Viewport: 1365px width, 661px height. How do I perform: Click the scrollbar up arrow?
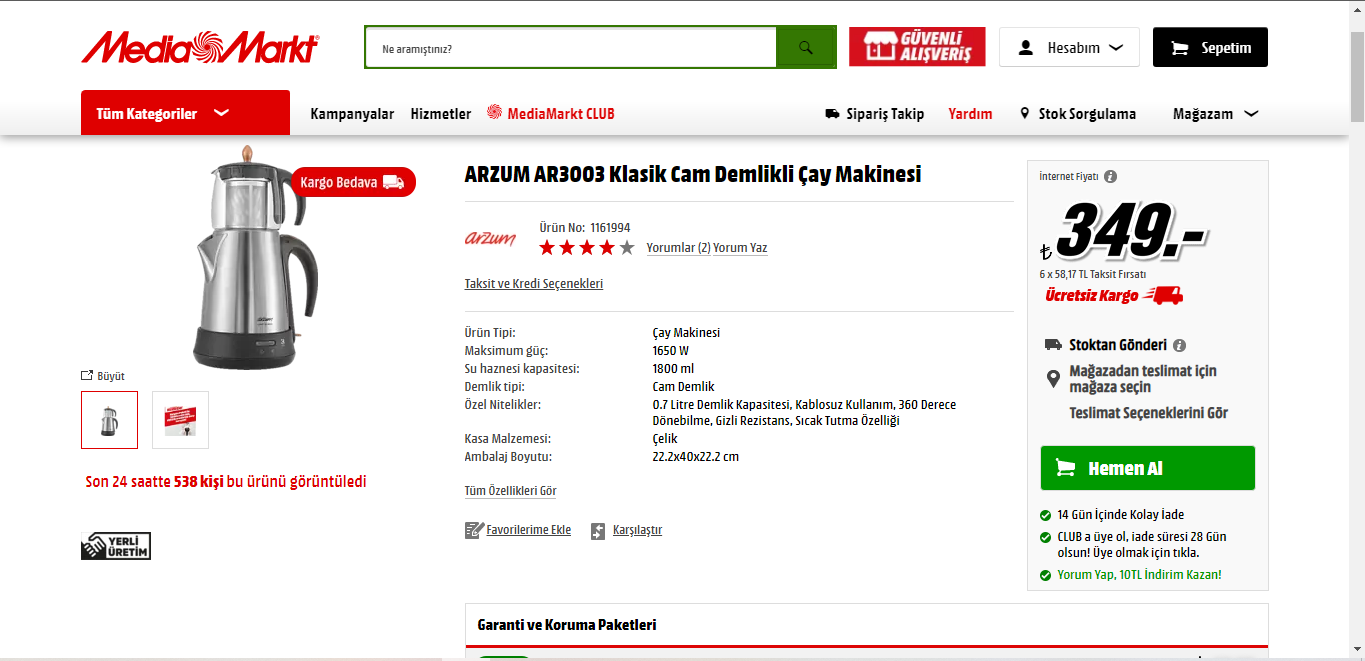click(1357, 8)
